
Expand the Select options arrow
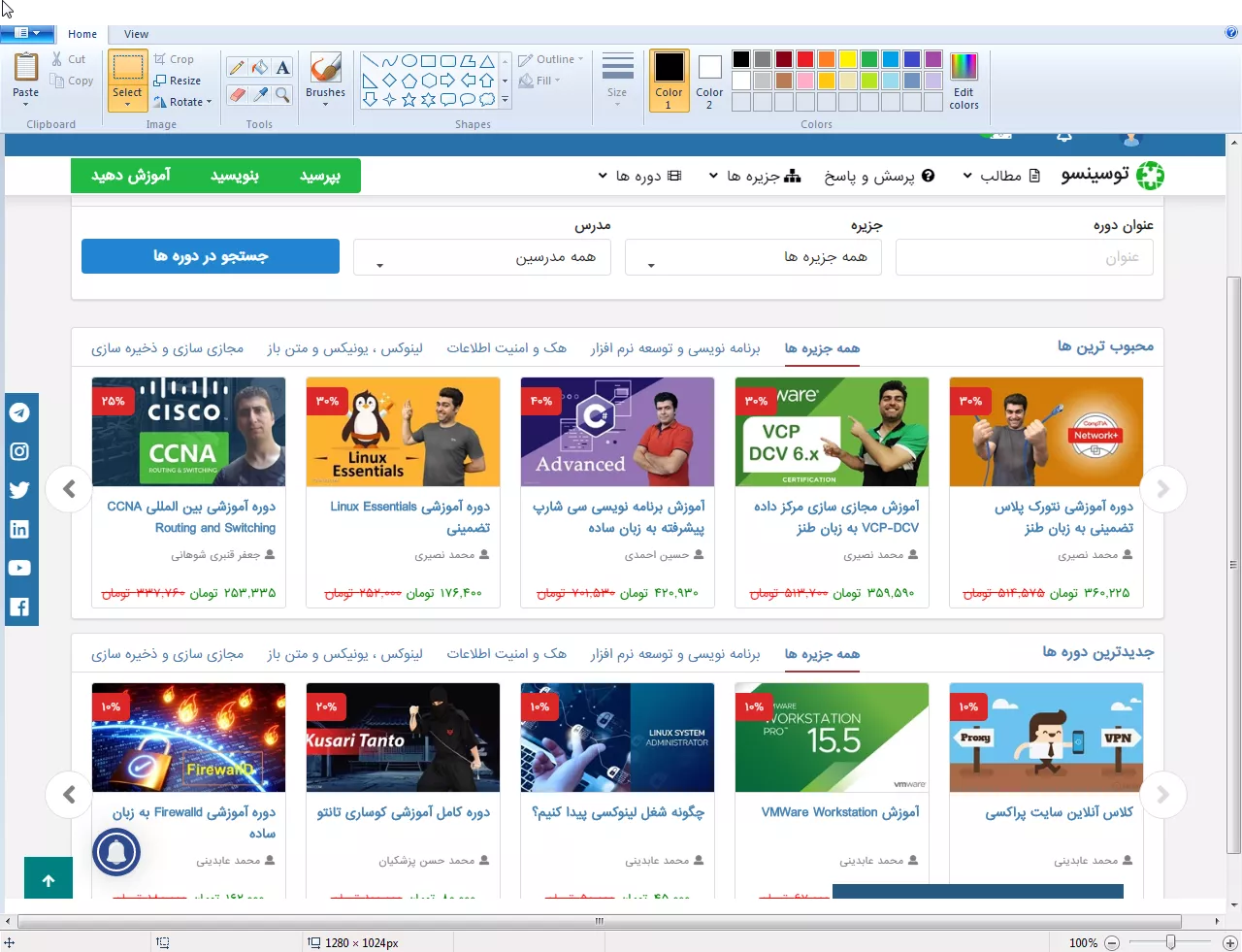pyautogui.click(x=127, y=104)
